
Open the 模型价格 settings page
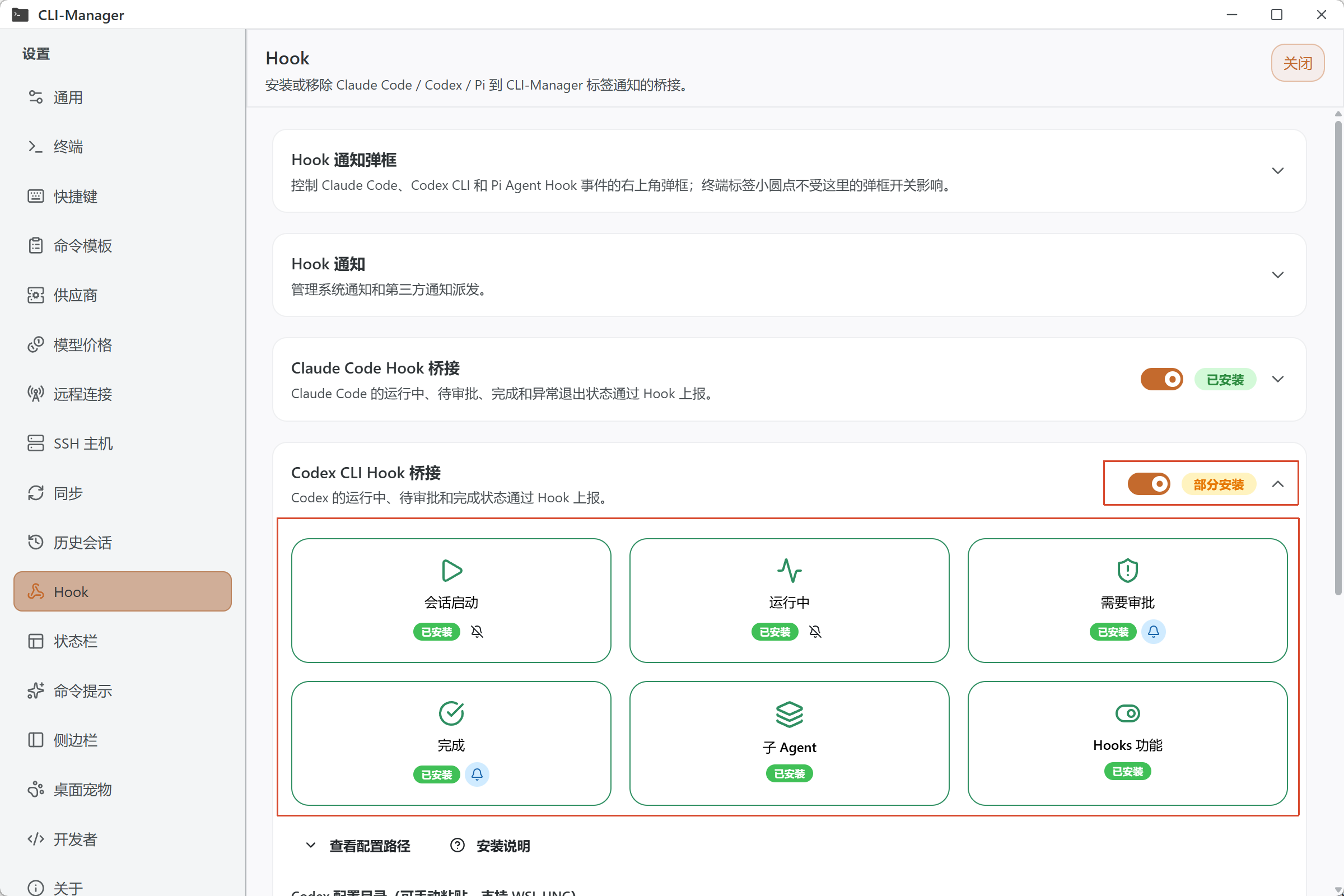122,344
